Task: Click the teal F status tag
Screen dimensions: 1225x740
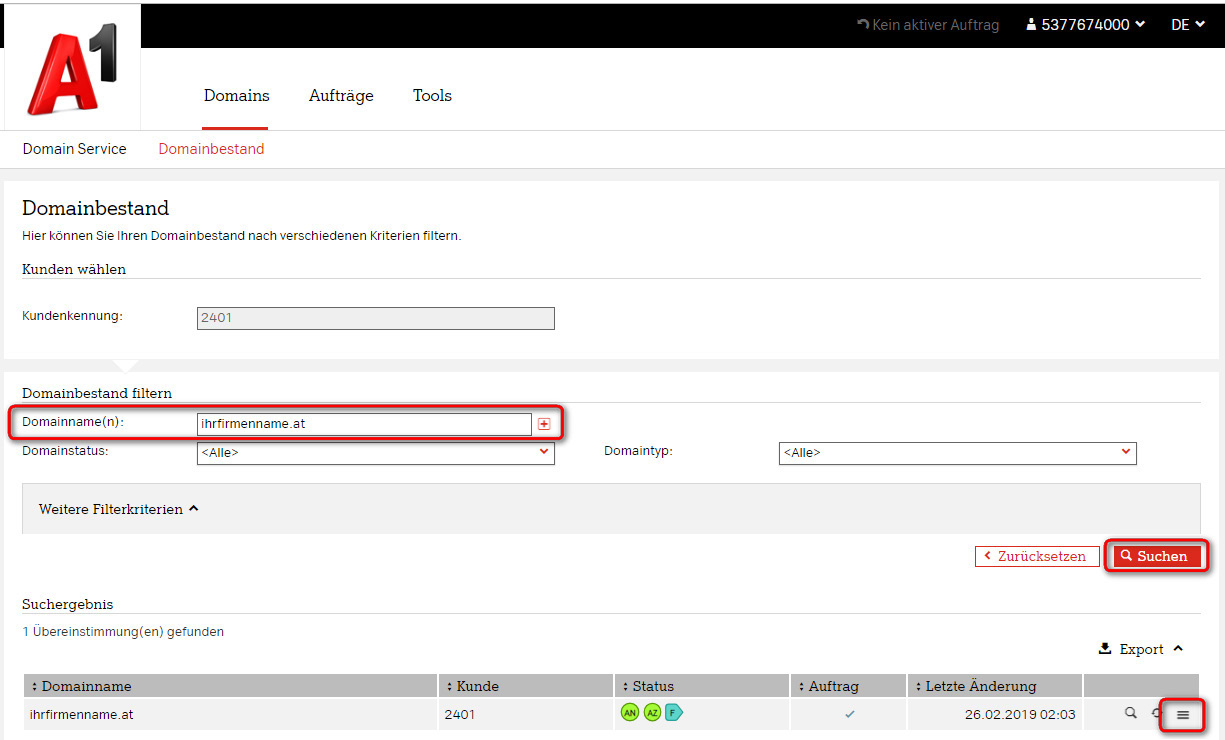Action: [674, 713]
